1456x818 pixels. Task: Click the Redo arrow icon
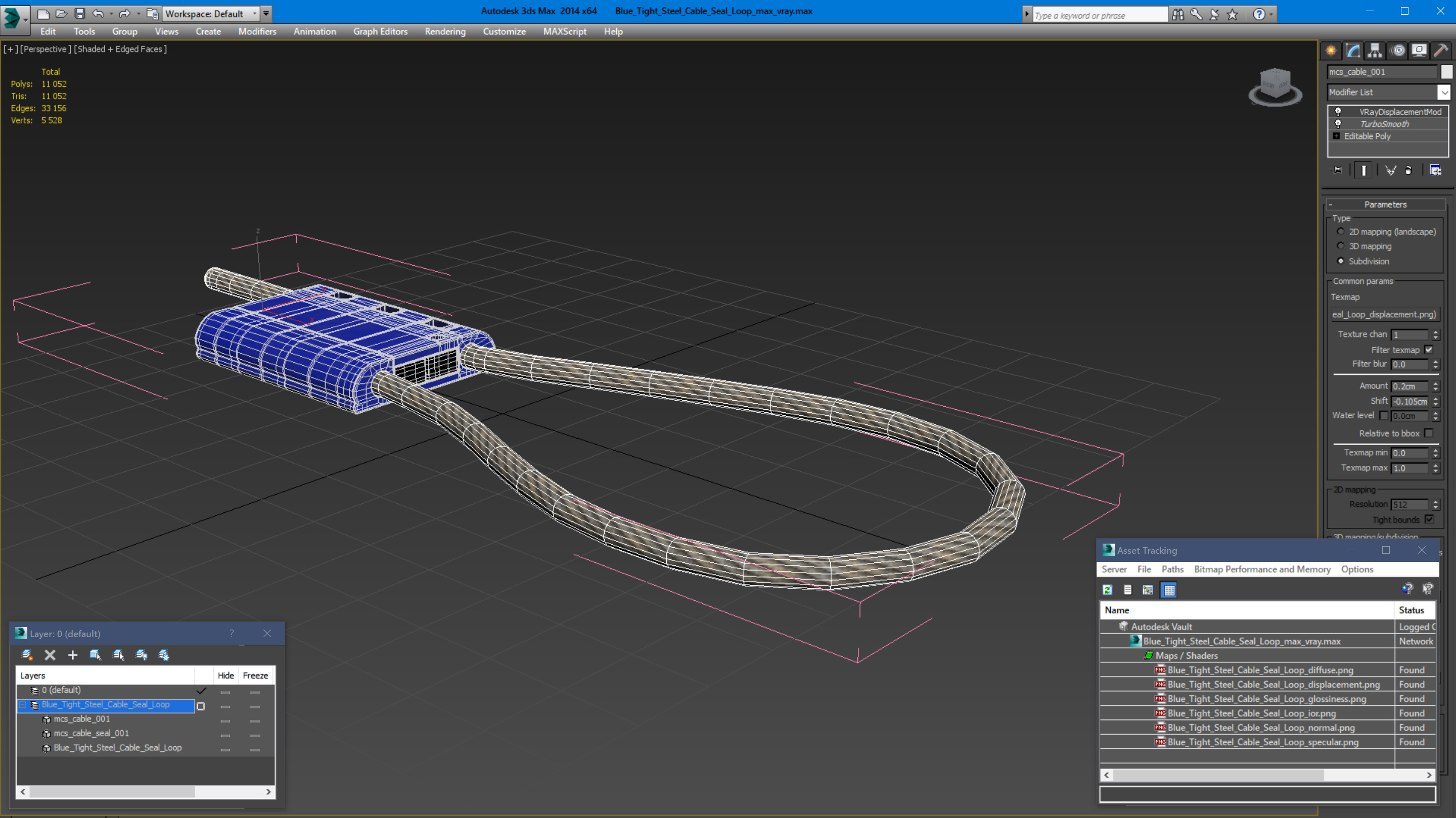click(125, 14)
